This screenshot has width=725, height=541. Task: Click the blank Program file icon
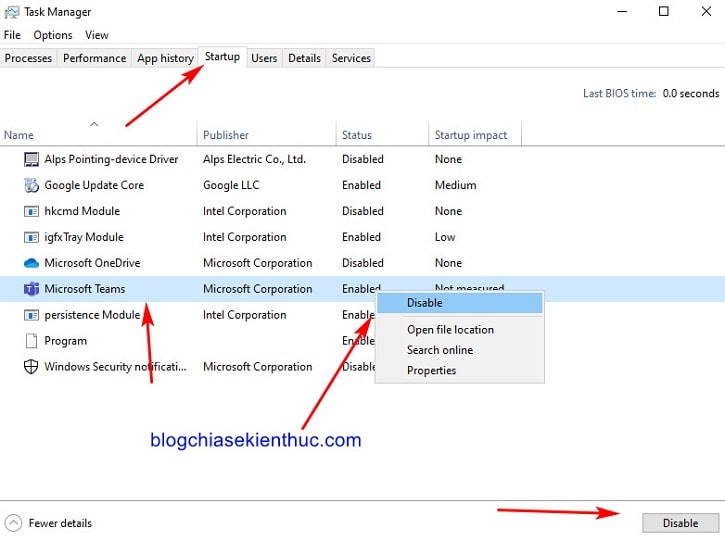pos(31,341)
